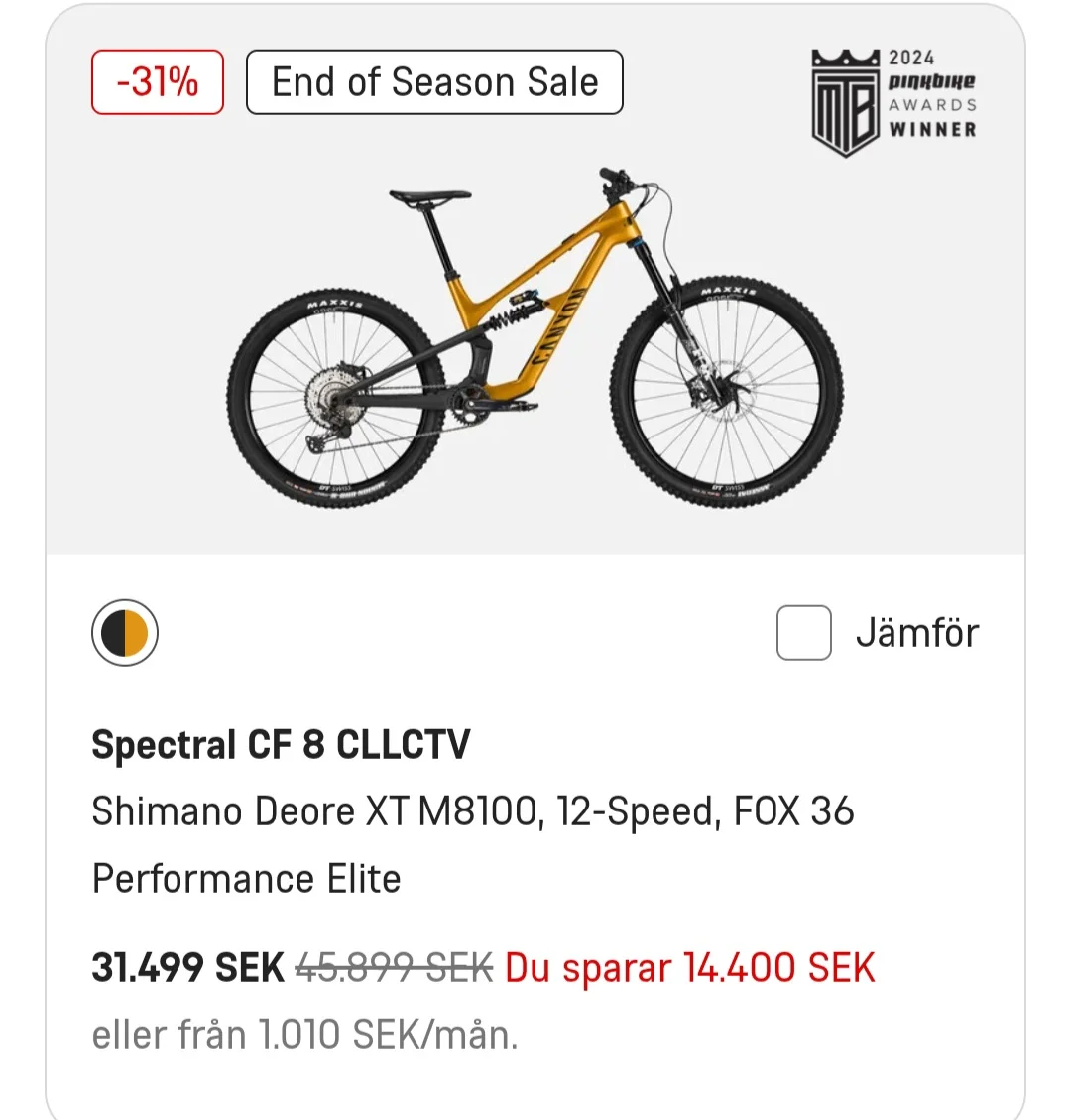Click the crossed-out 45.899 SEK price
The height and width of the screenshot is (1120, 1071).
coord(395,968)
